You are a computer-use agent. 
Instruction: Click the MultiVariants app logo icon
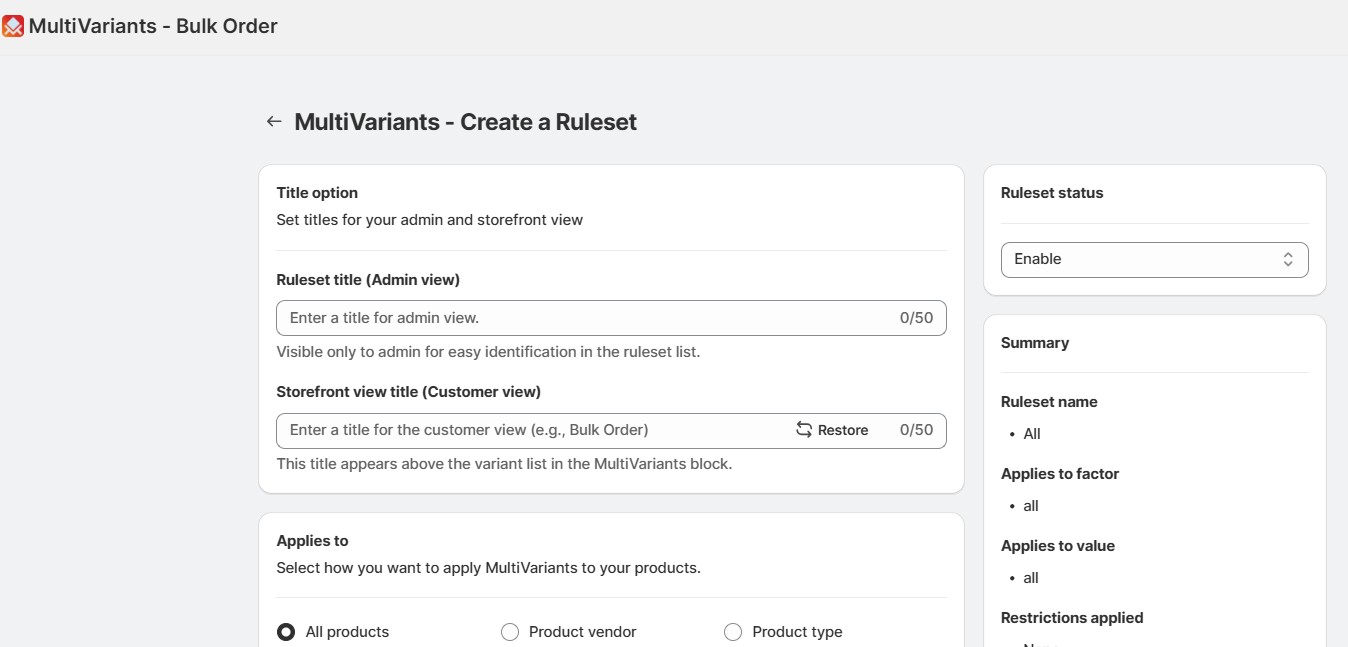coord(14,26)
